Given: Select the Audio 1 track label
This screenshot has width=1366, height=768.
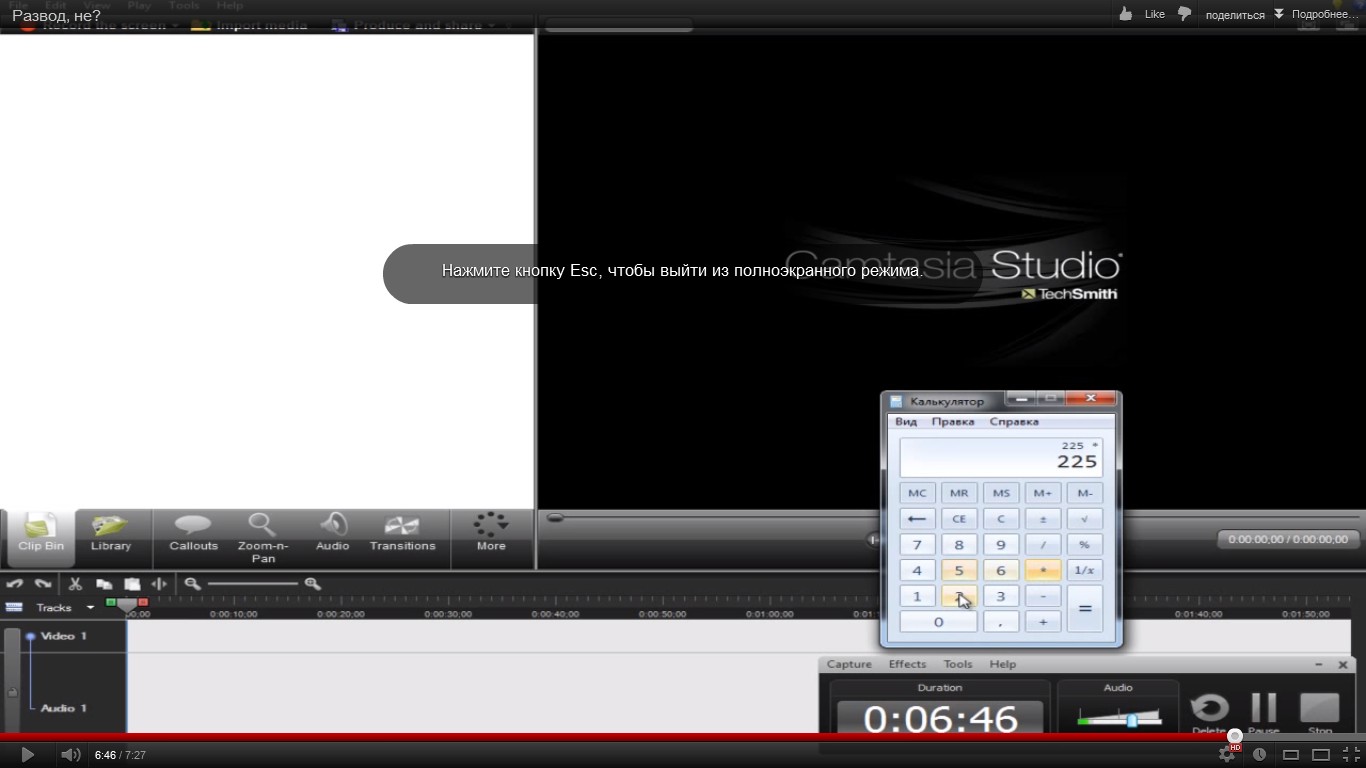Looking at the screenshot, I should point(64,708).
